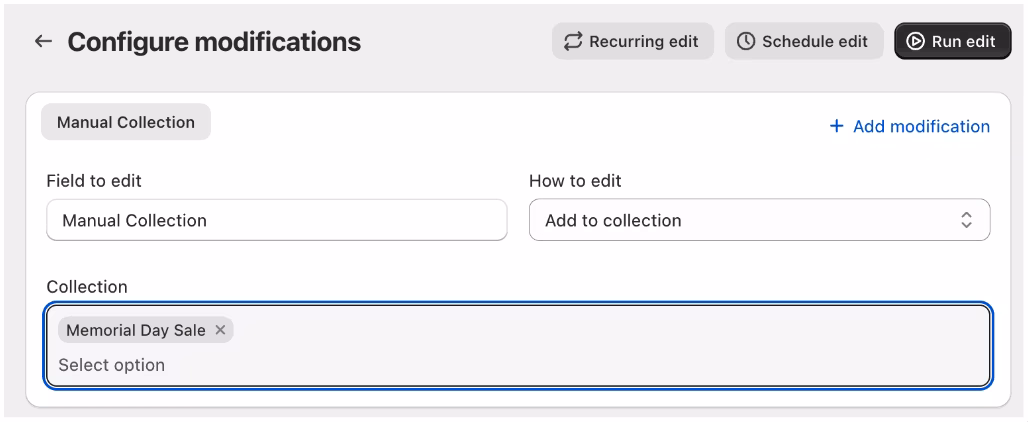Click the play icon in Run edit
Image resolution: width=1028 pixels, height=422 pixels.
tap(915, 42)
